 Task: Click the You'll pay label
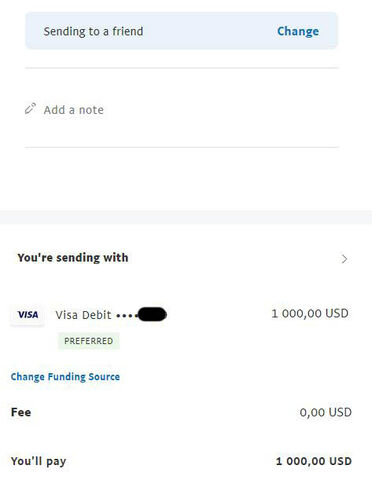pos(38,461)
